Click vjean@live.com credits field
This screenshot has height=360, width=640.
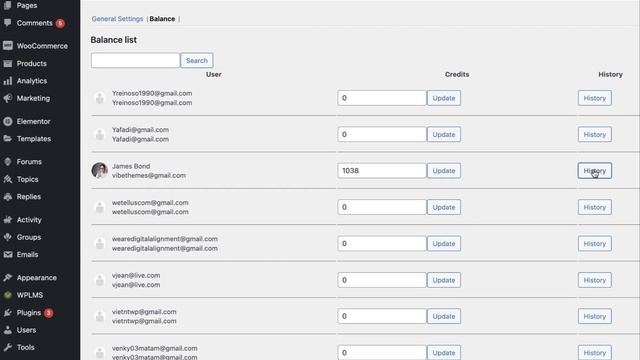click(x=382, y=280)
